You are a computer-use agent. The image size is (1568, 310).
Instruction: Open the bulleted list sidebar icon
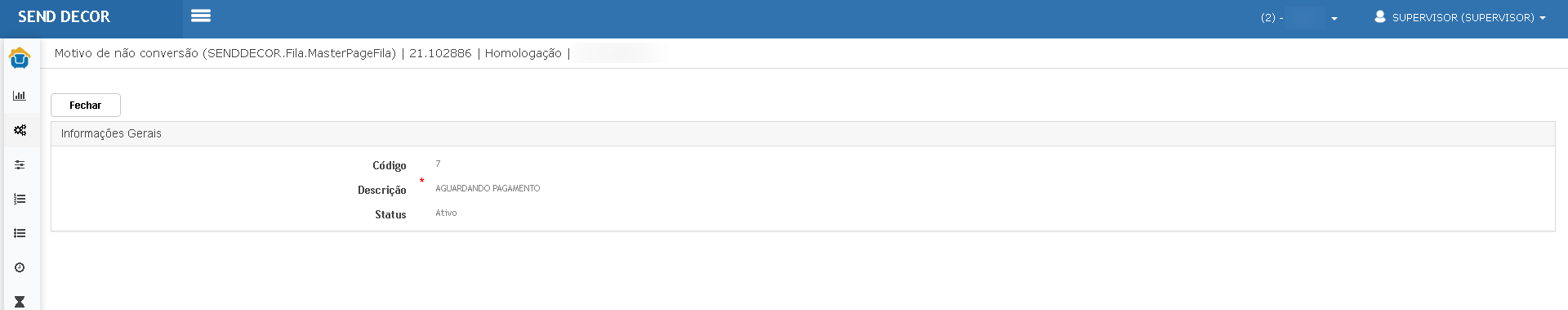tap(20, 233)
